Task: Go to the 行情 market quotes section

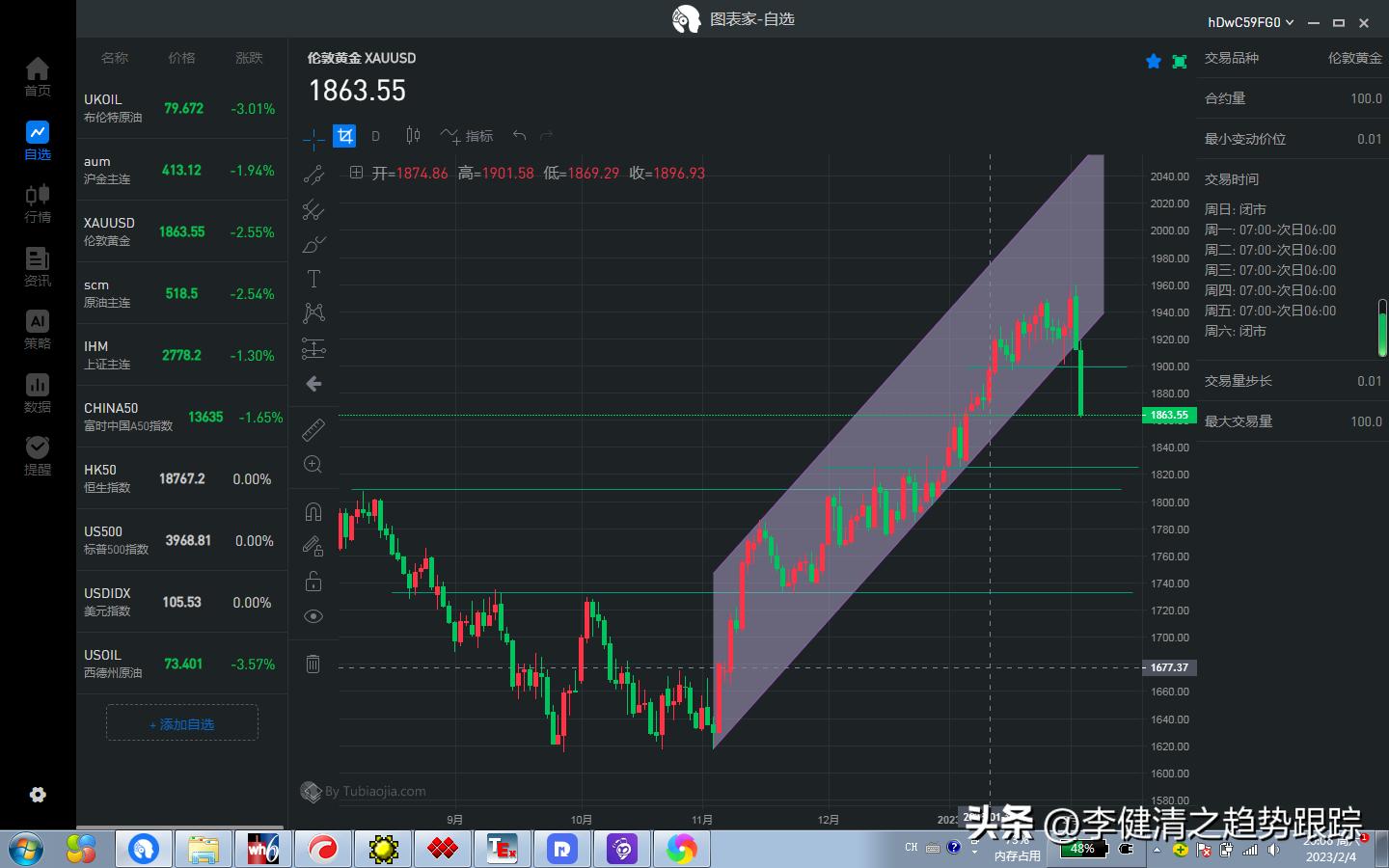Action: (38, 203)
